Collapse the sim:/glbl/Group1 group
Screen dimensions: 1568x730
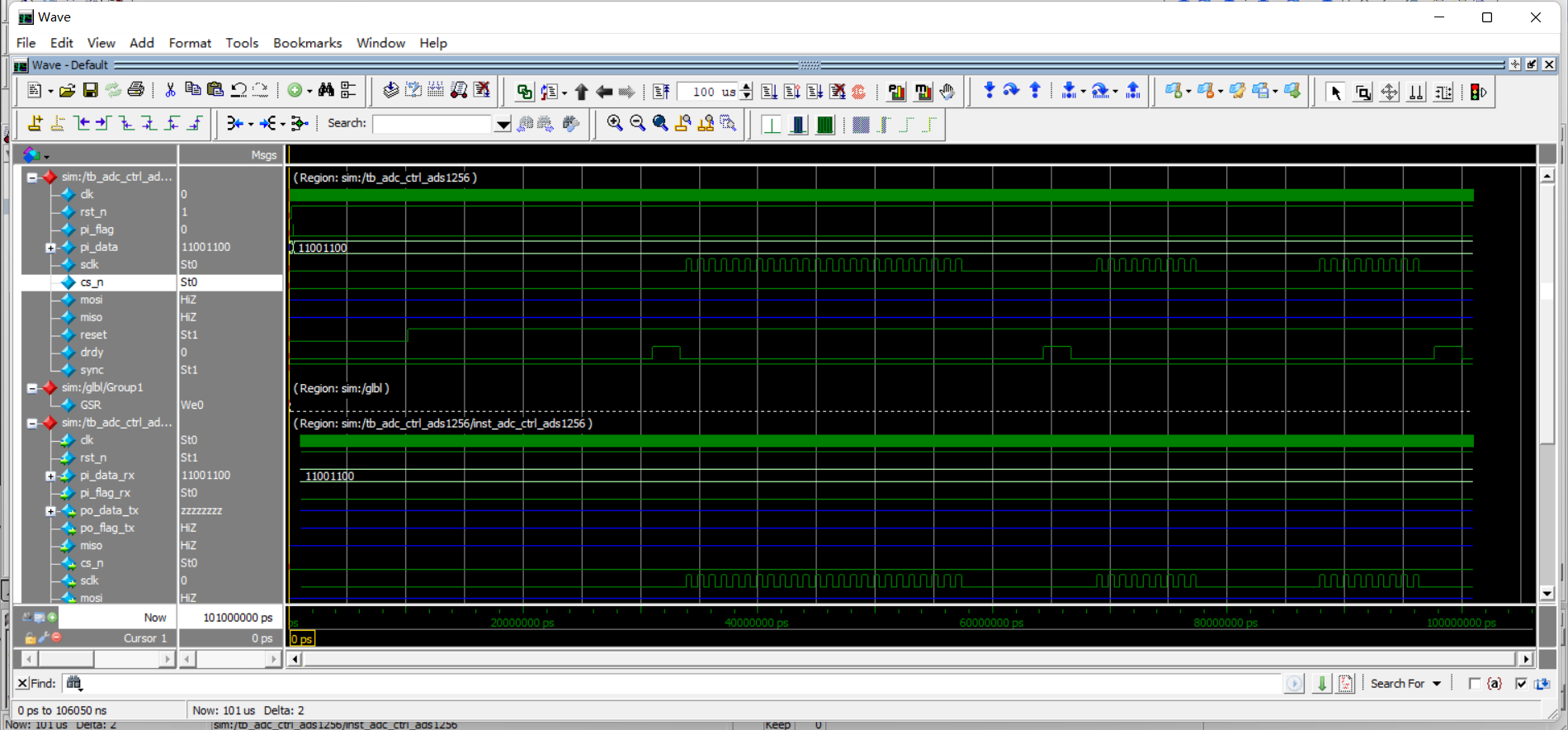tap(31, 387)
